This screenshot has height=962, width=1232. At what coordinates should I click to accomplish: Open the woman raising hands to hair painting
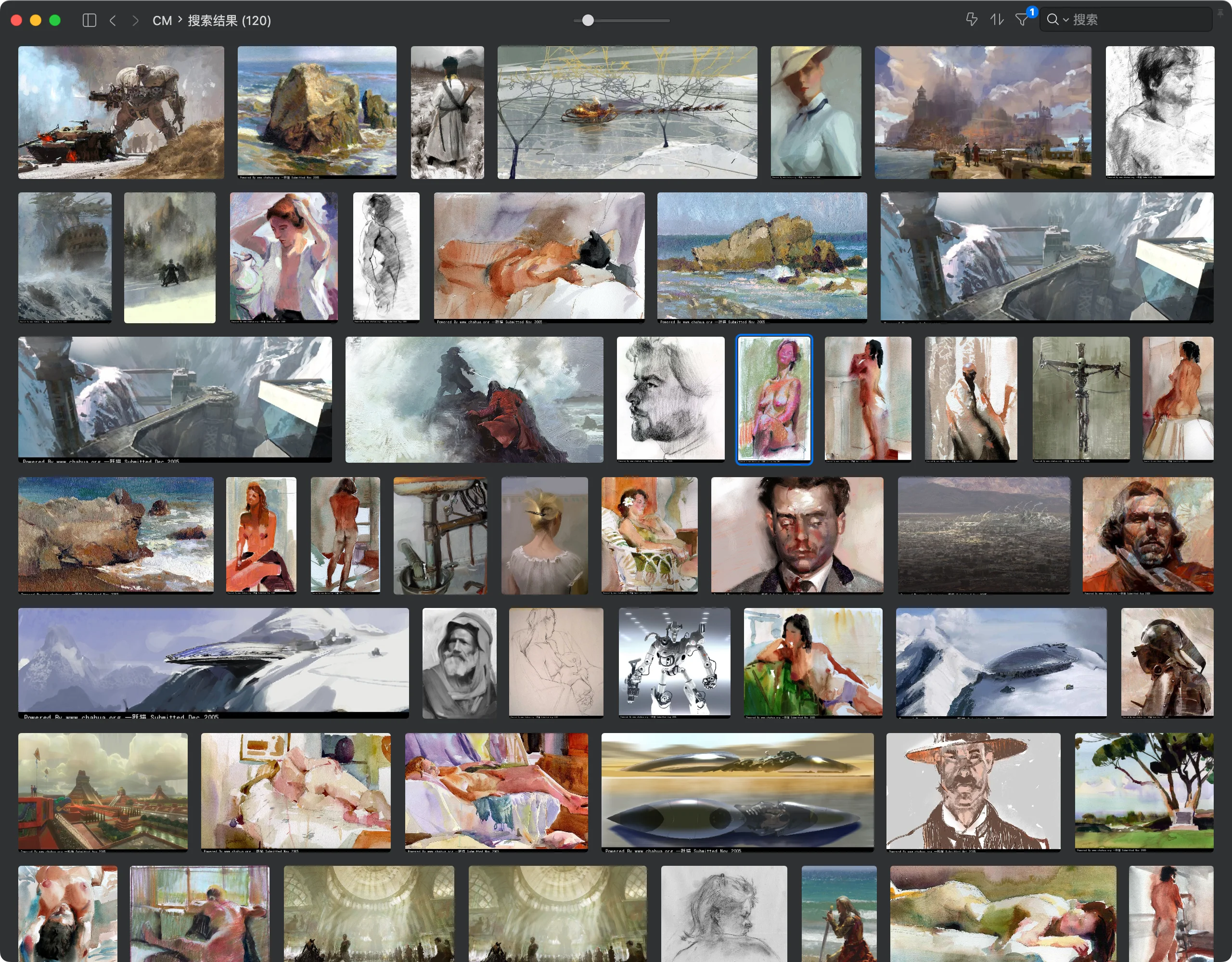(284, 258)
